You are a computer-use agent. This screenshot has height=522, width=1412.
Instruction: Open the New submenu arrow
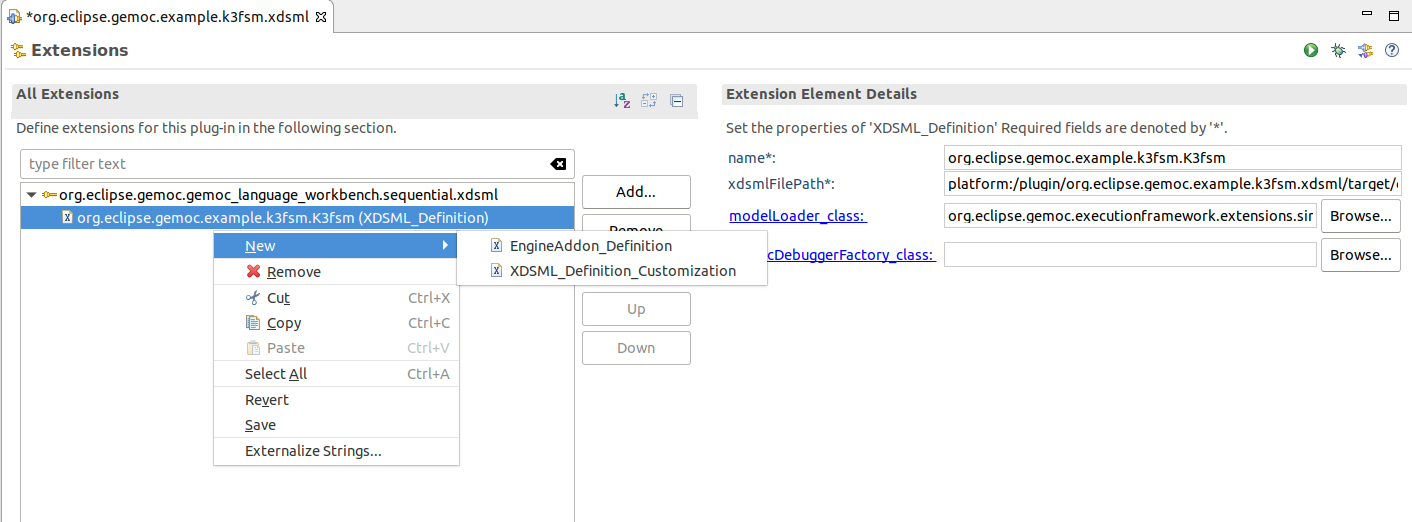point(445,246)
